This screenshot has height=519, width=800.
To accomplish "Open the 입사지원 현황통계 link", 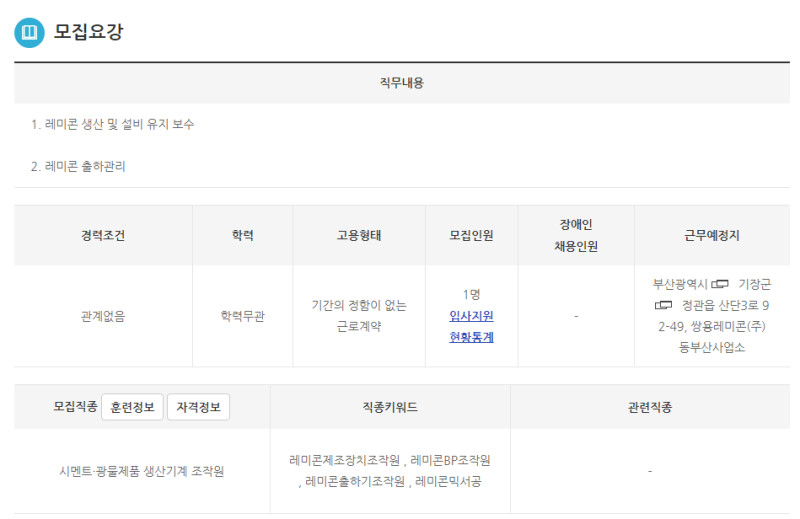I will click(x=471, y=326).
